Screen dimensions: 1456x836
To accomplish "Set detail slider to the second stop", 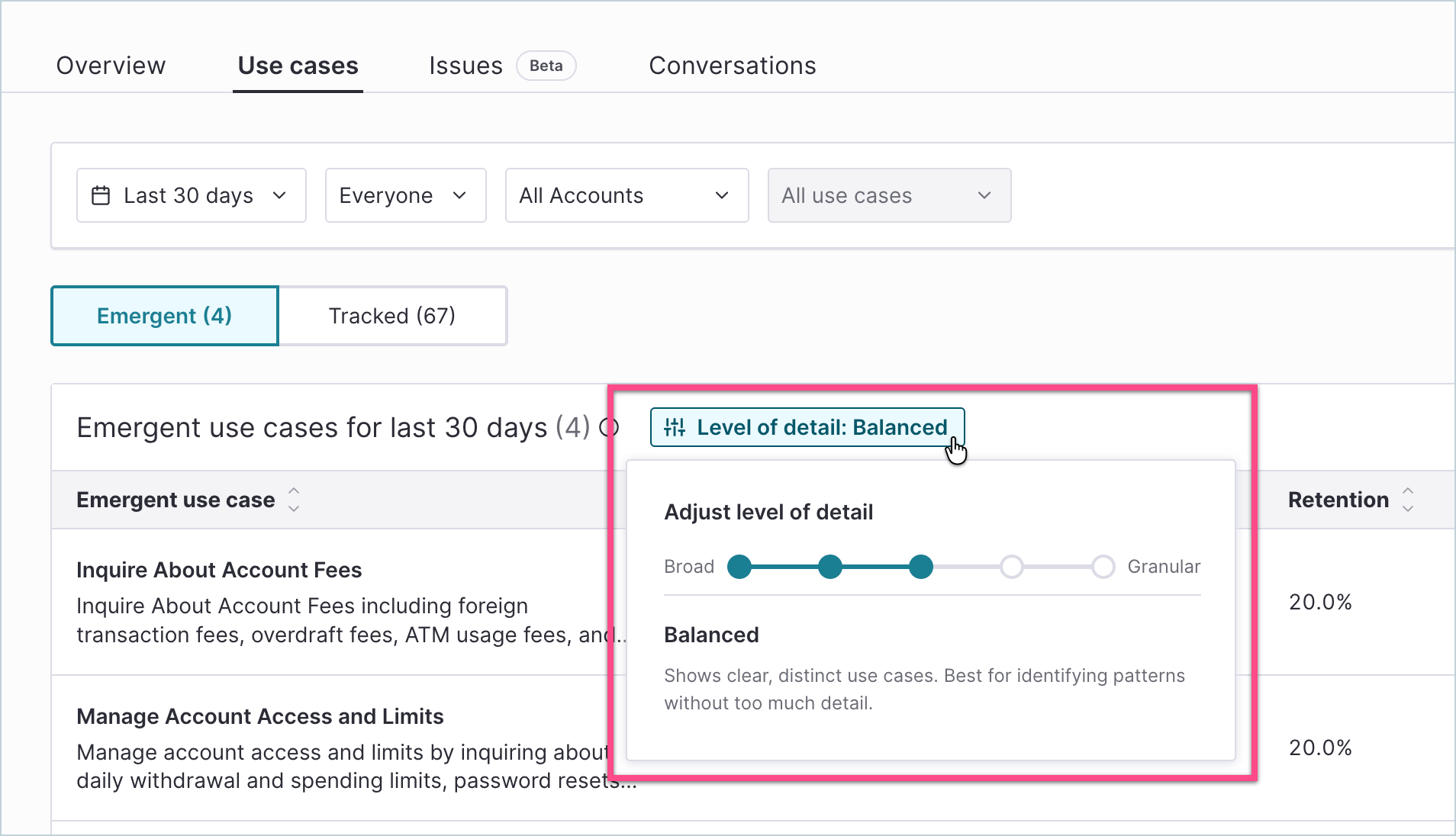I will pos(830,567).
